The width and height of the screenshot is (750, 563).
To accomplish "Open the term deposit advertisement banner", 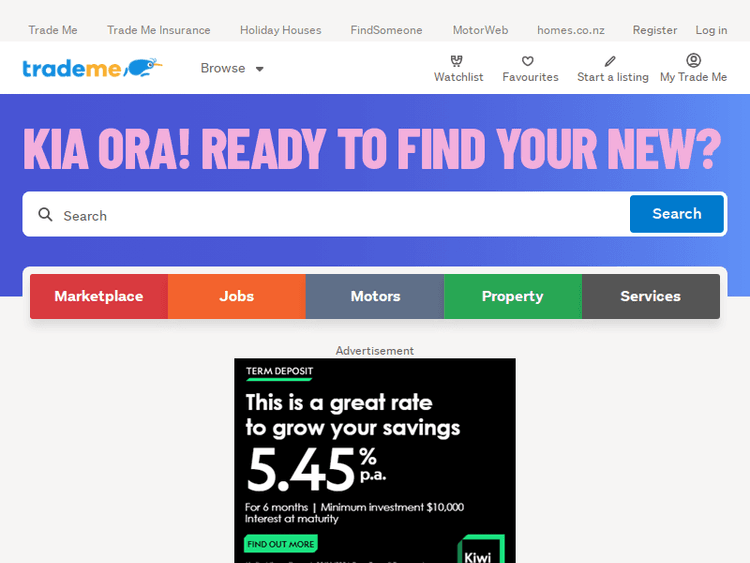I will (x=375, y=461).
